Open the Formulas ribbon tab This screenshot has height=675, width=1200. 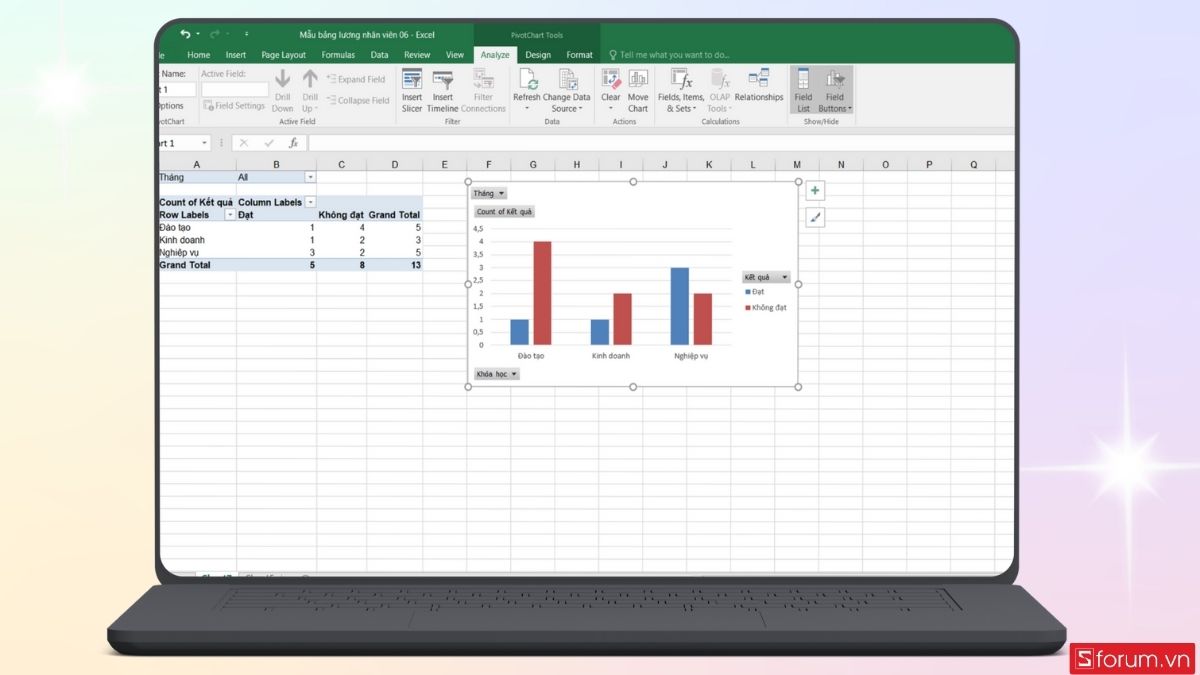point(338,55)
